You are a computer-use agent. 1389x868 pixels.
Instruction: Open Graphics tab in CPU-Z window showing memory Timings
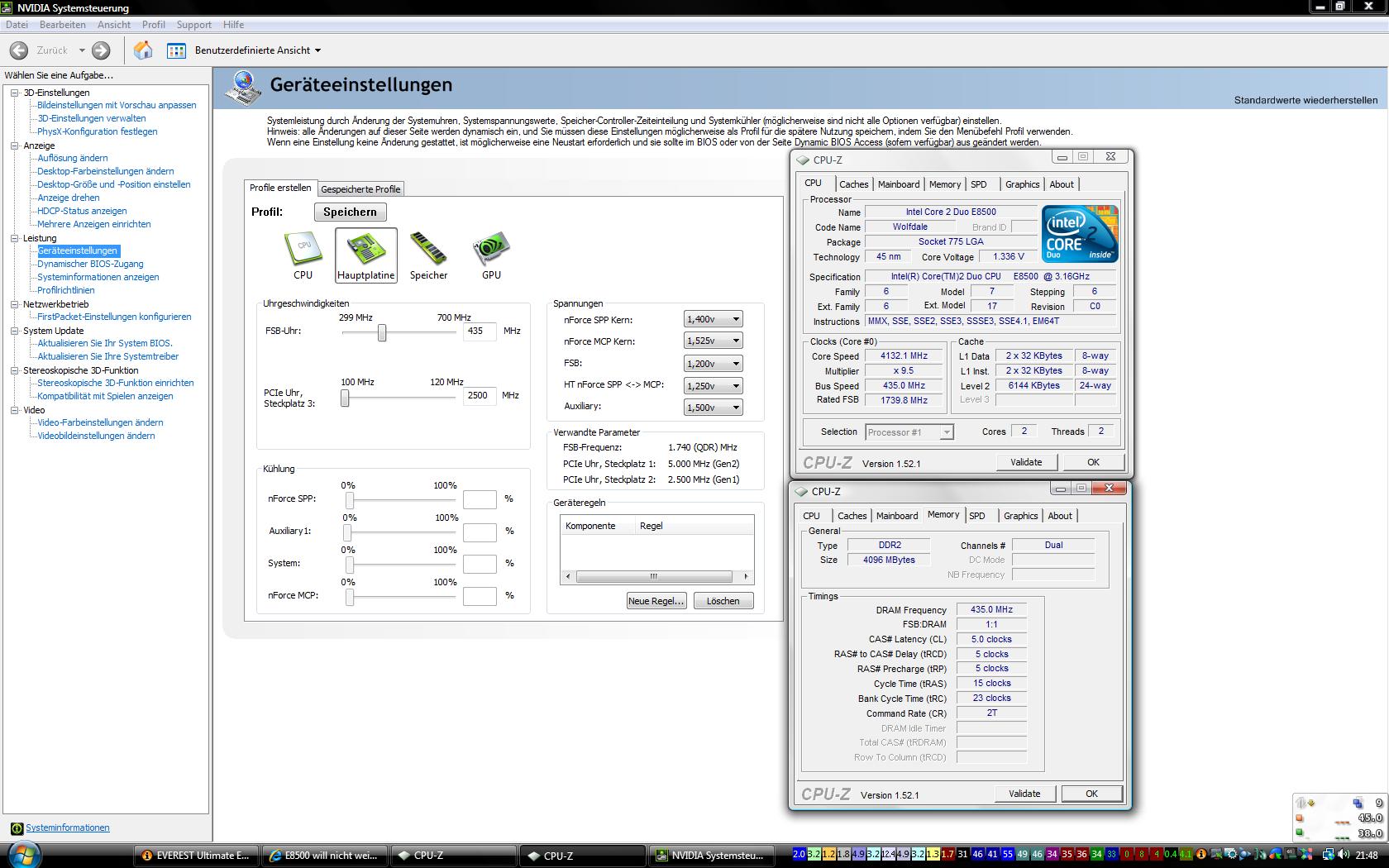[1021, 516]
